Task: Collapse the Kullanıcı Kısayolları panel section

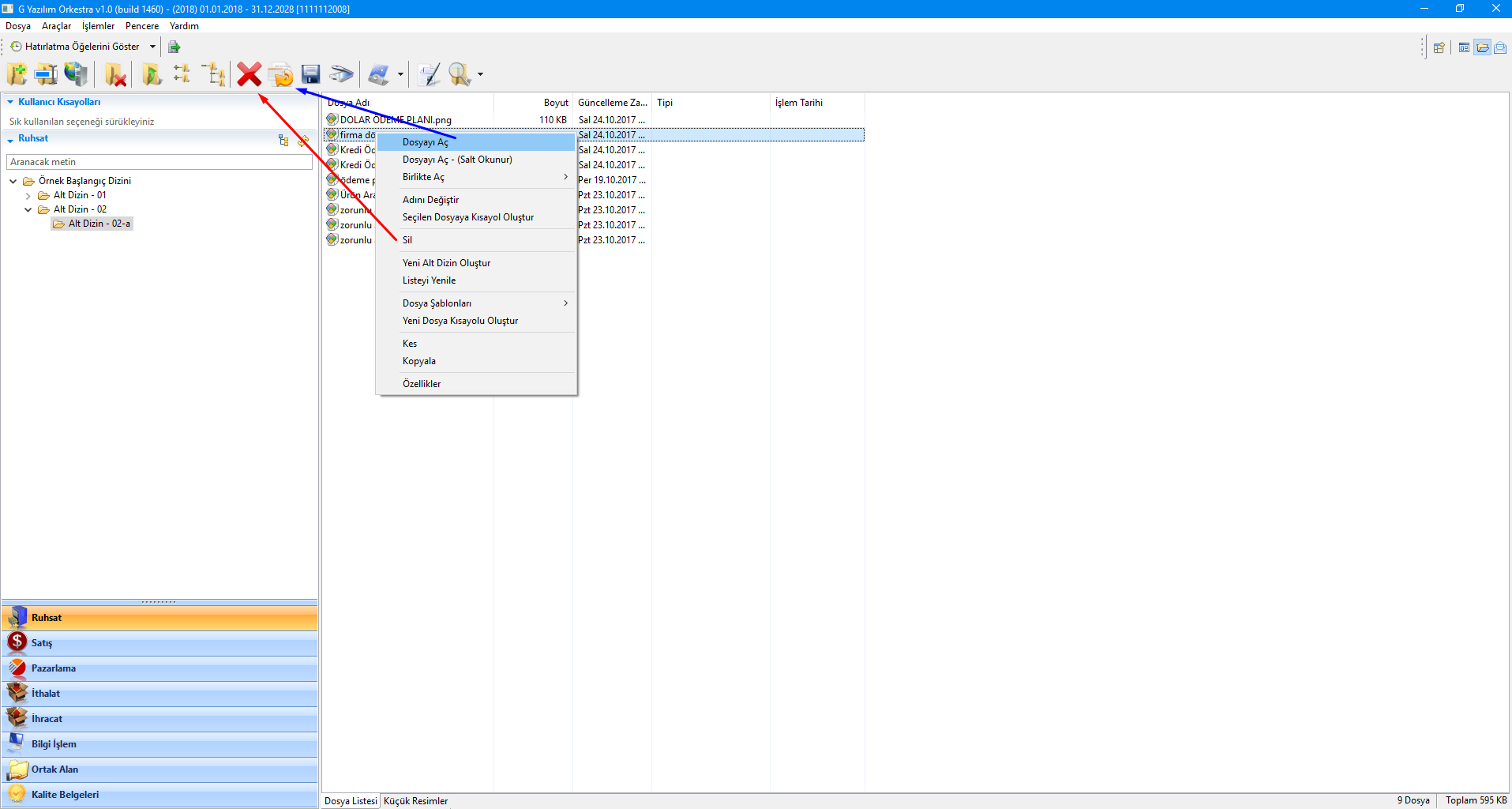Action: coord(10,102)
